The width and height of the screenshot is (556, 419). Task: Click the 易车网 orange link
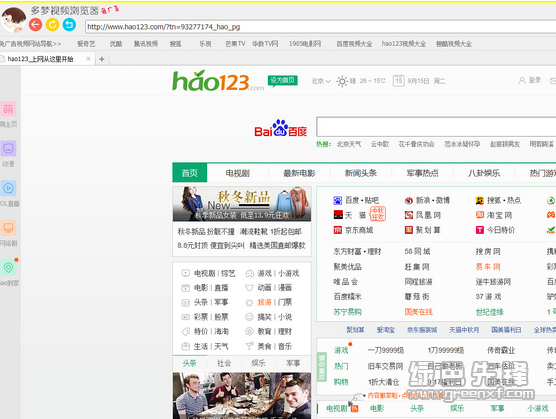pos(488,267)
